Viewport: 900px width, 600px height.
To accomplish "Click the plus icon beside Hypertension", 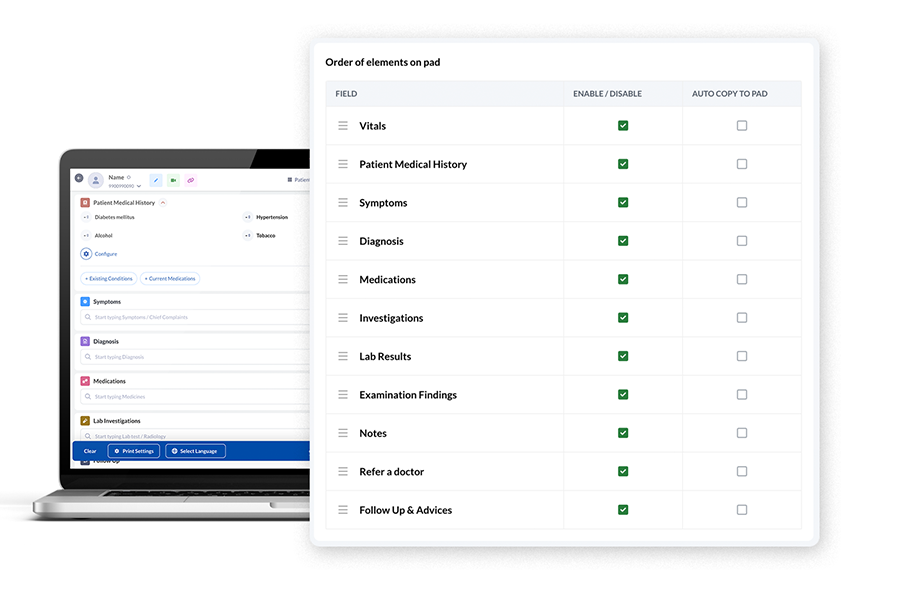I will click(x=247, y=218).
